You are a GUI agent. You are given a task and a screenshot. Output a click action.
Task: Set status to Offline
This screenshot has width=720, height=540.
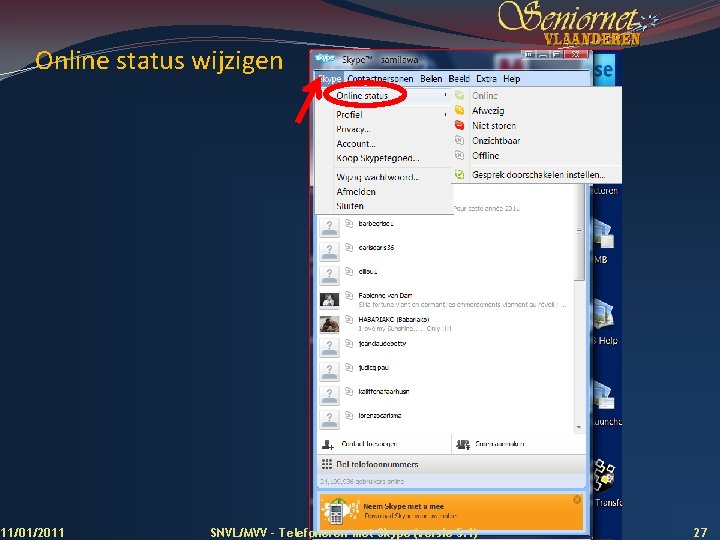(485, 156)
